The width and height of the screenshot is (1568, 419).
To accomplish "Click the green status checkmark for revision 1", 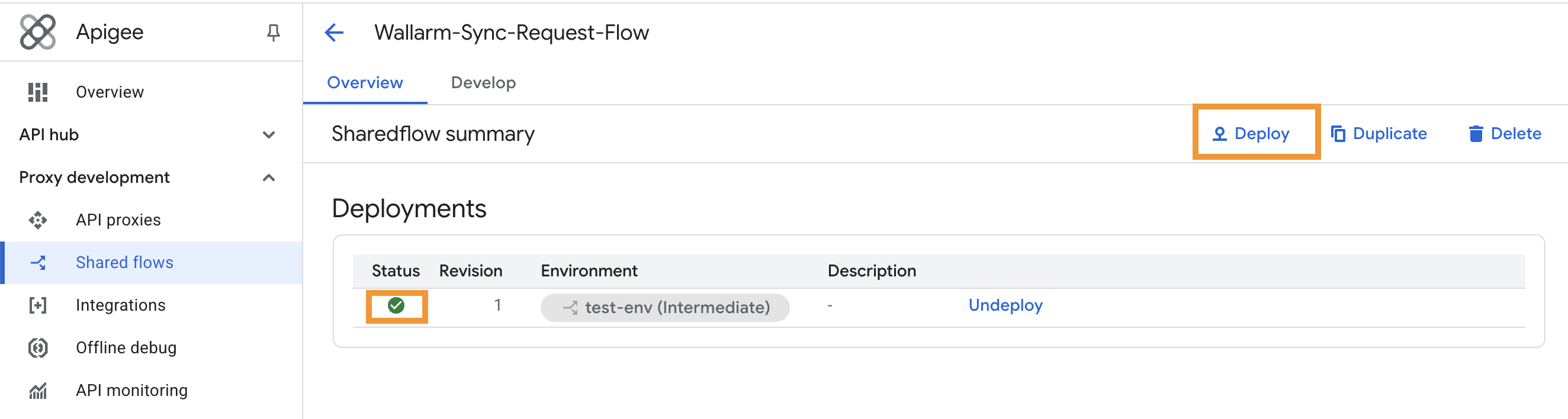I will (x=397, y=306).
